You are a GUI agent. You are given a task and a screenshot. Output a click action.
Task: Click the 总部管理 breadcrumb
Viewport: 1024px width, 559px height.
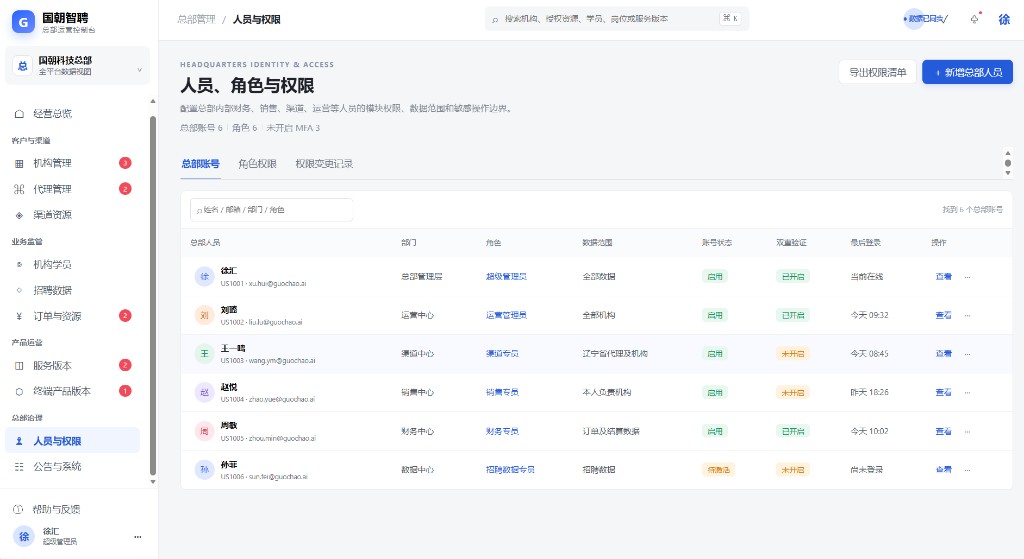click(x=196, y=20)
